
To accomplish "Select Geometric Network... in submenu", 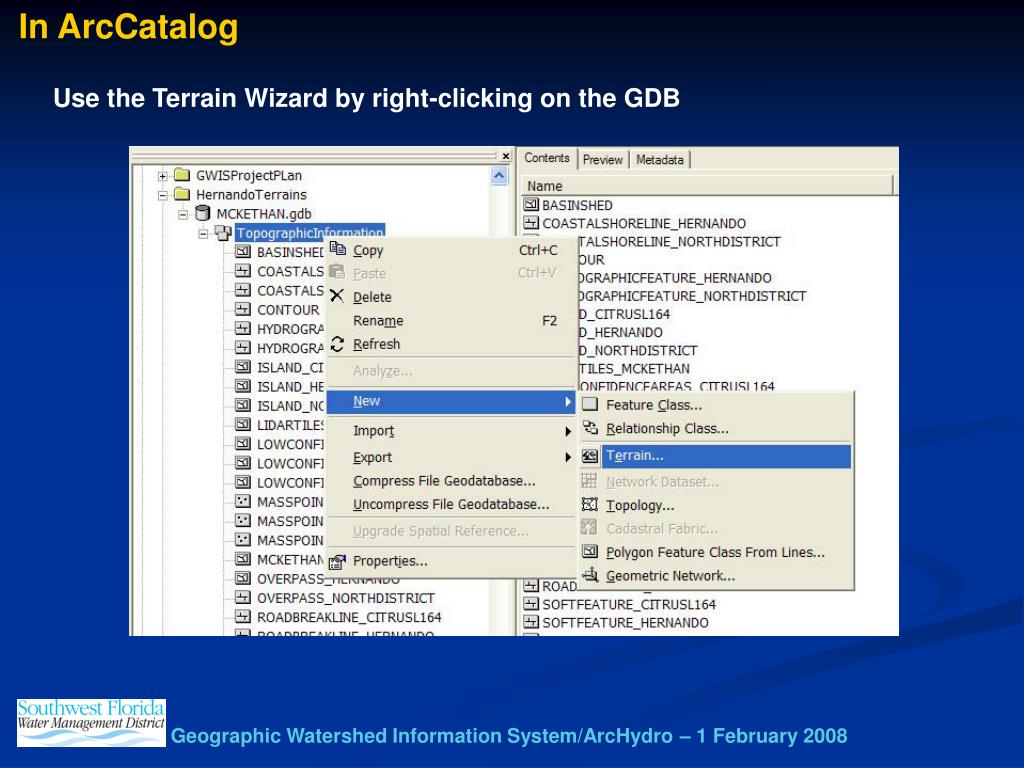I will [716, 575].
